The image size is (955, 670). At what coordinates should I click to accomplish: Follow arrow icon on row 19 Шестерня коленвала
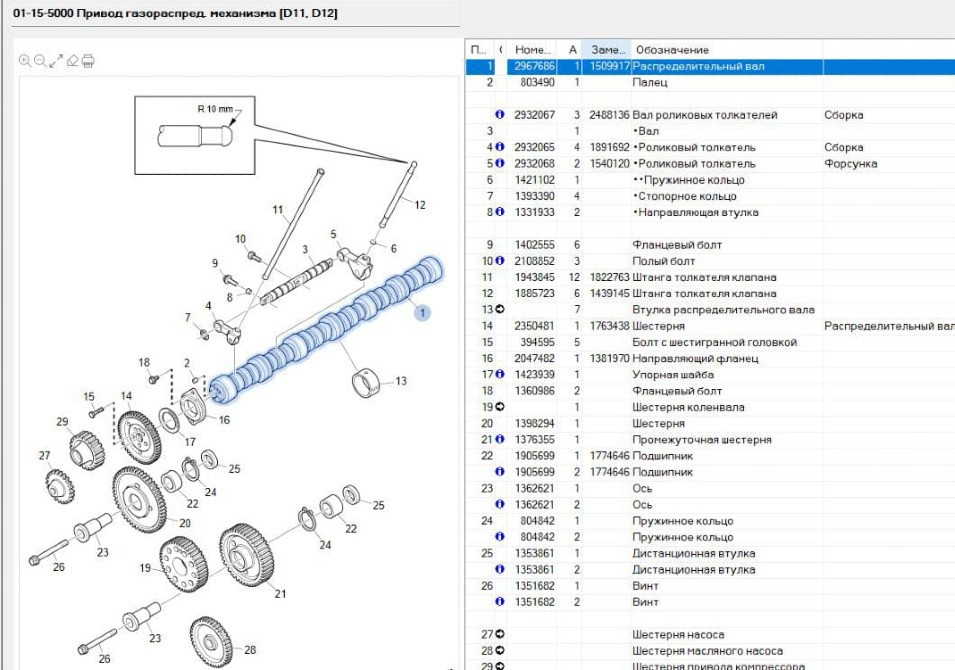(x=499, y=407)
